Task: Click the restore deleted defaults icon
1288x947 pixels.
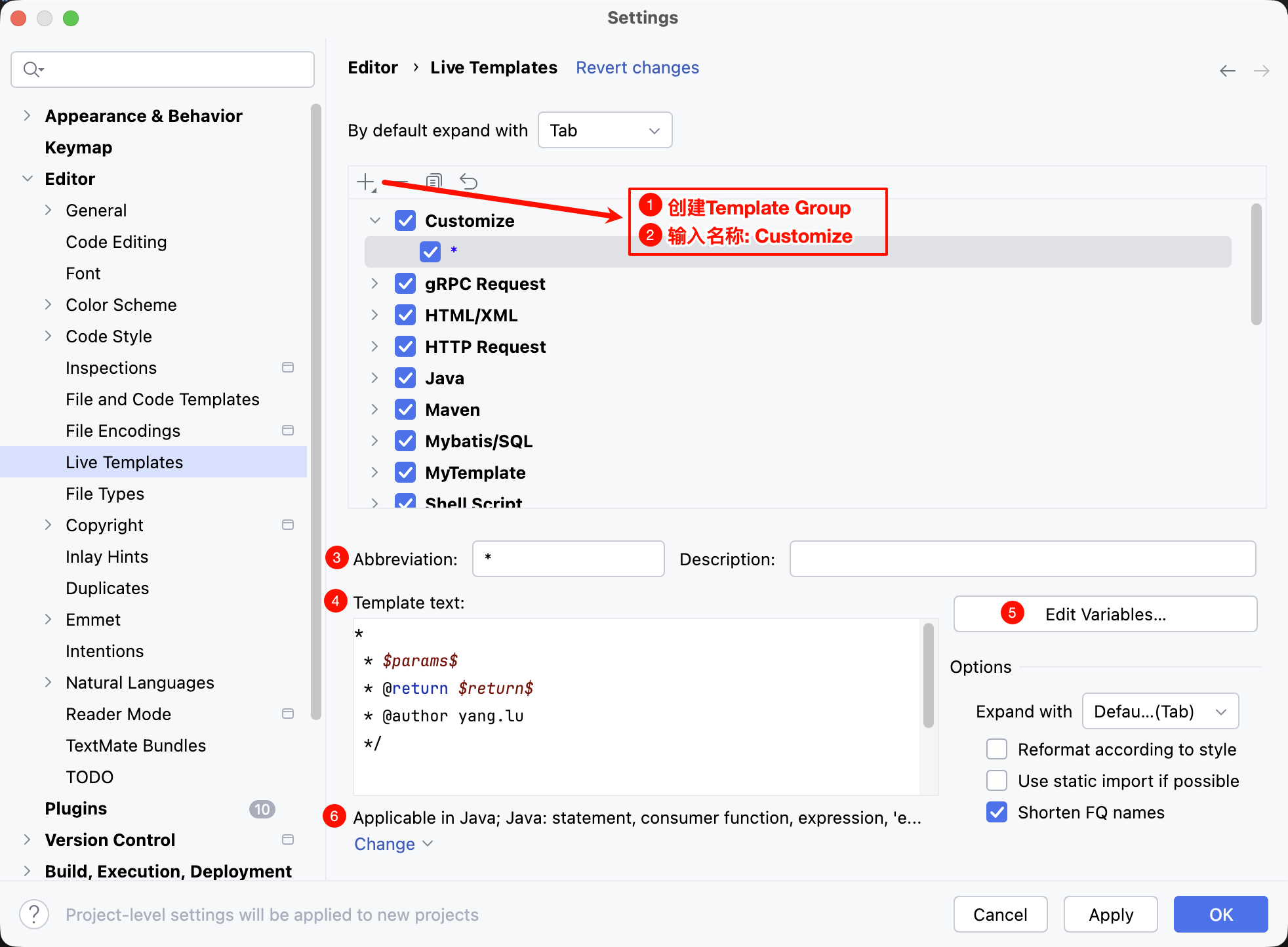Action: 468,181
